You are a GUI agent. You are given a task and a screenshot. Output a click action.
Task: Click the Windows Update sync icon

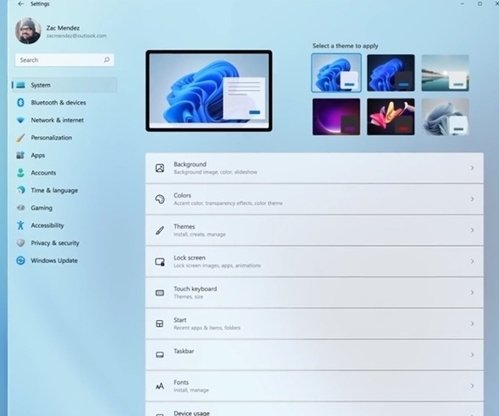point(21,261)
